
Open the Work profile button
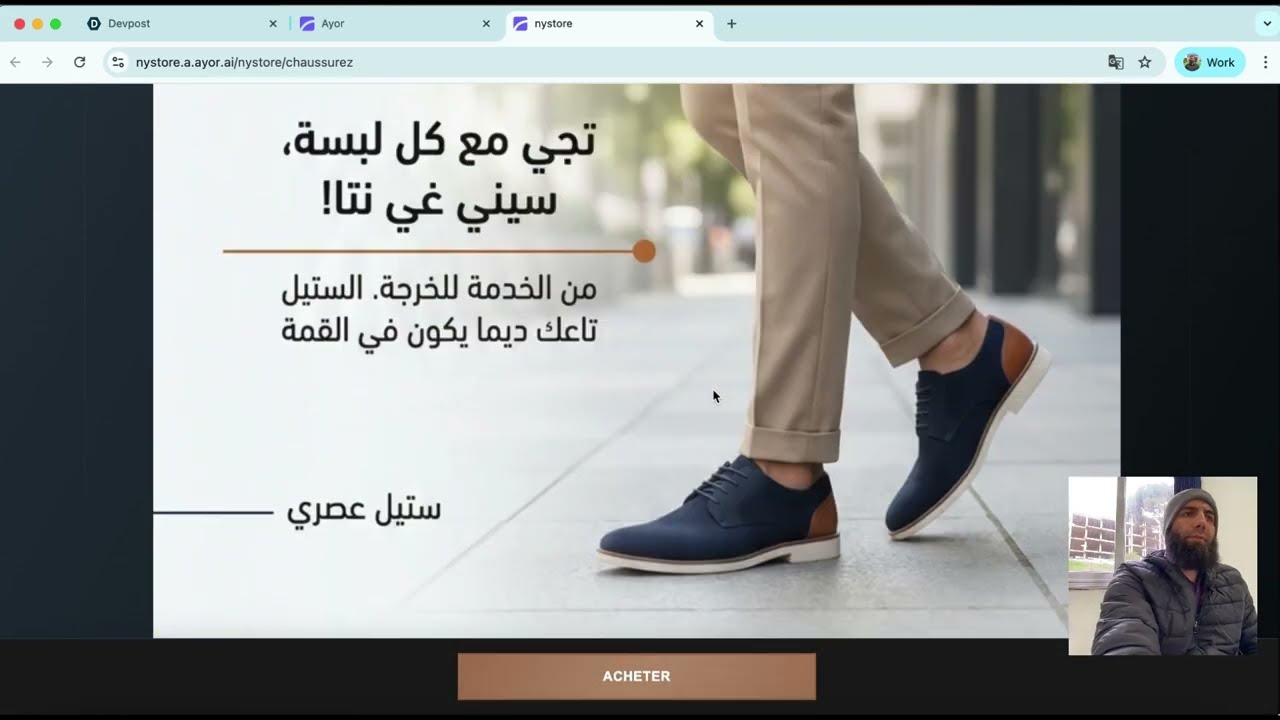tap(1209, 62)
